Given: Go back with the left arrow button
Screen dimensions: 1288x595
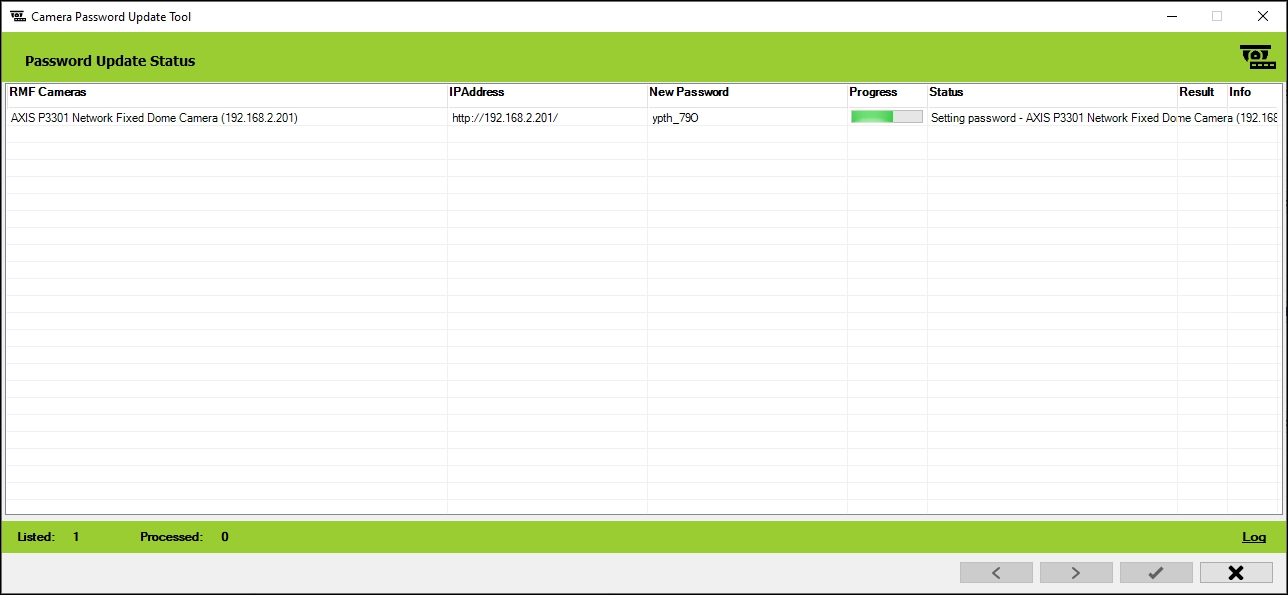Looking at the screenshot, I should [996, 573].
